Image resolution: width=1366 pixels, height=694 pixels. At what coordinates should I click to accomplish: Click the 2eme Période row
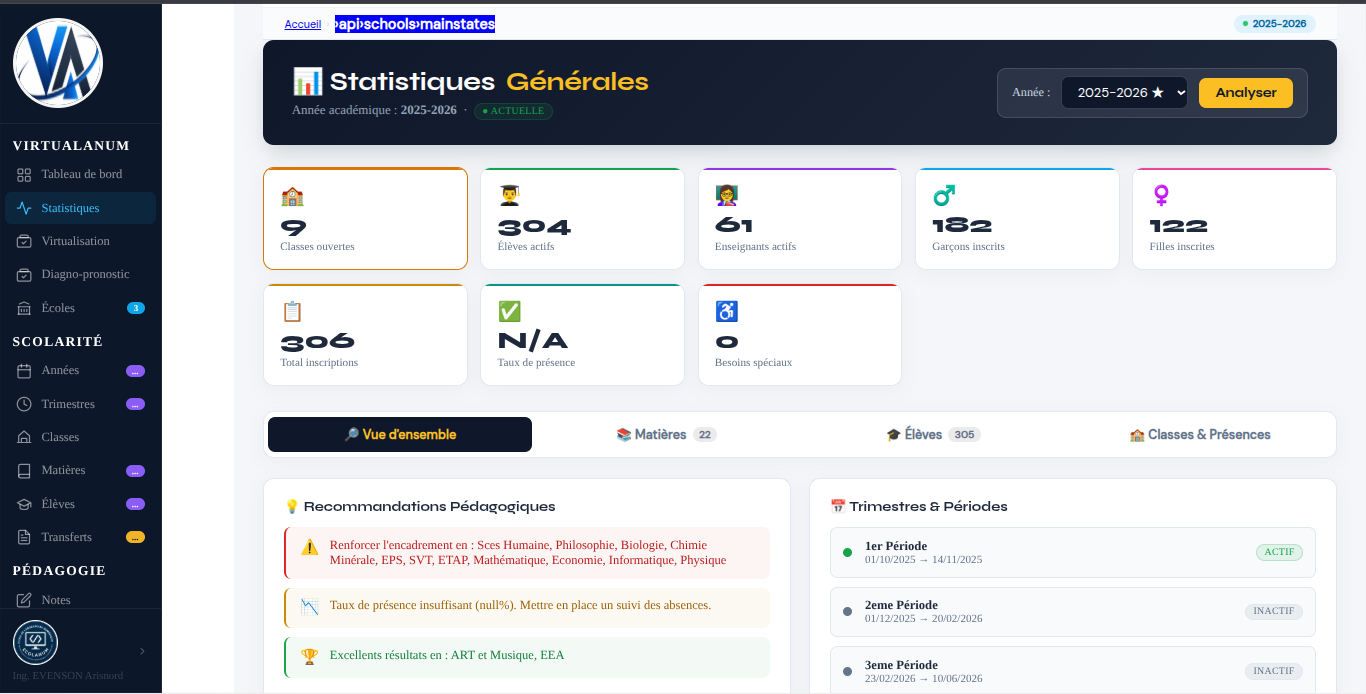point(1073,612)
